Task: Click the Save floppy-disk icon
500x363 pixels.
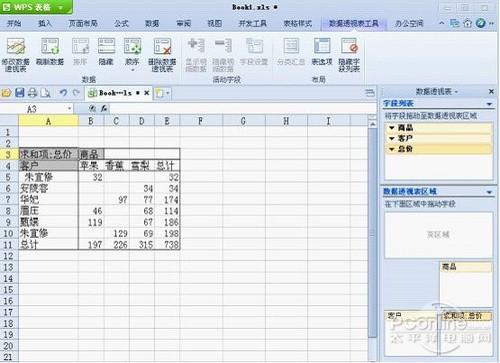Action: pyautogui.click(x=20, y=93)
